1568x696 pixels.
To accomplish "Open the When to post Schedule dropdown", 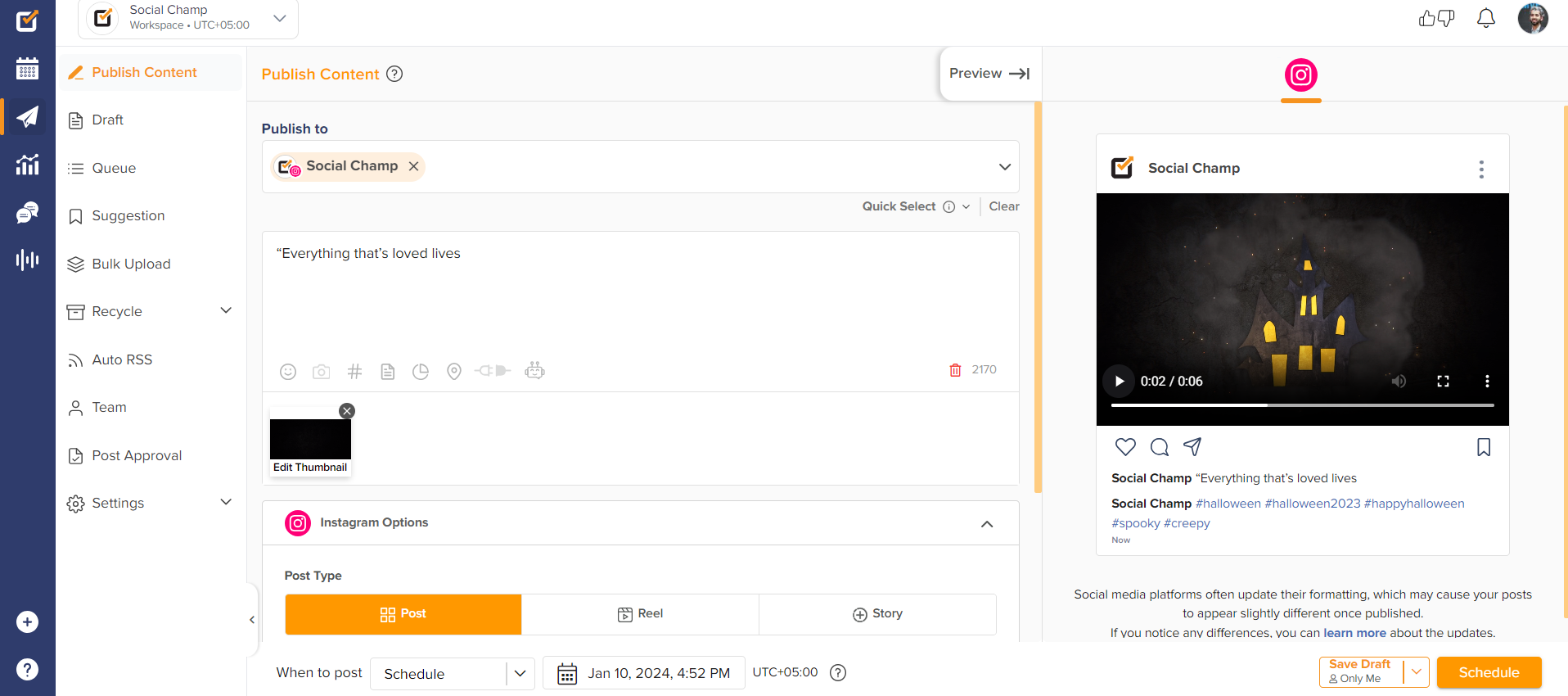I will 452,673.
